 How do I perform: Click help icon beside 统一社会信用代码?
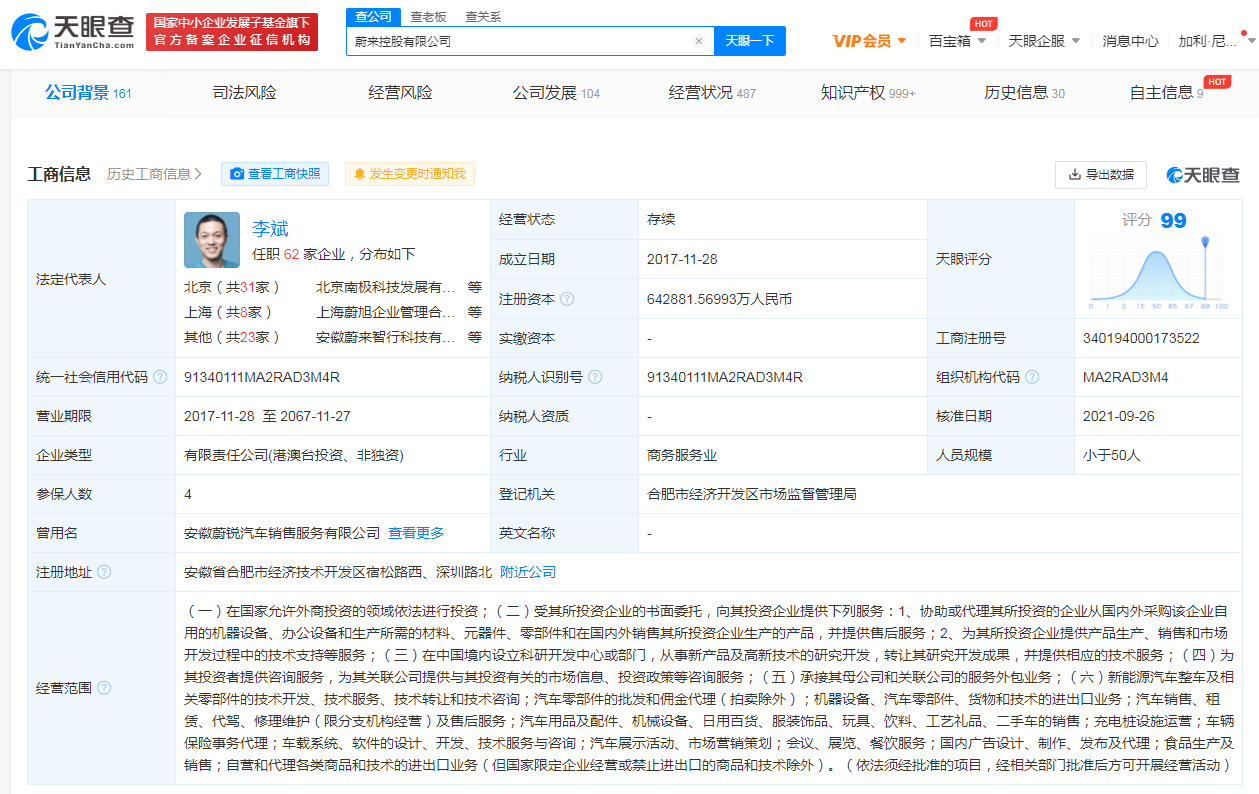pos(160,377)
